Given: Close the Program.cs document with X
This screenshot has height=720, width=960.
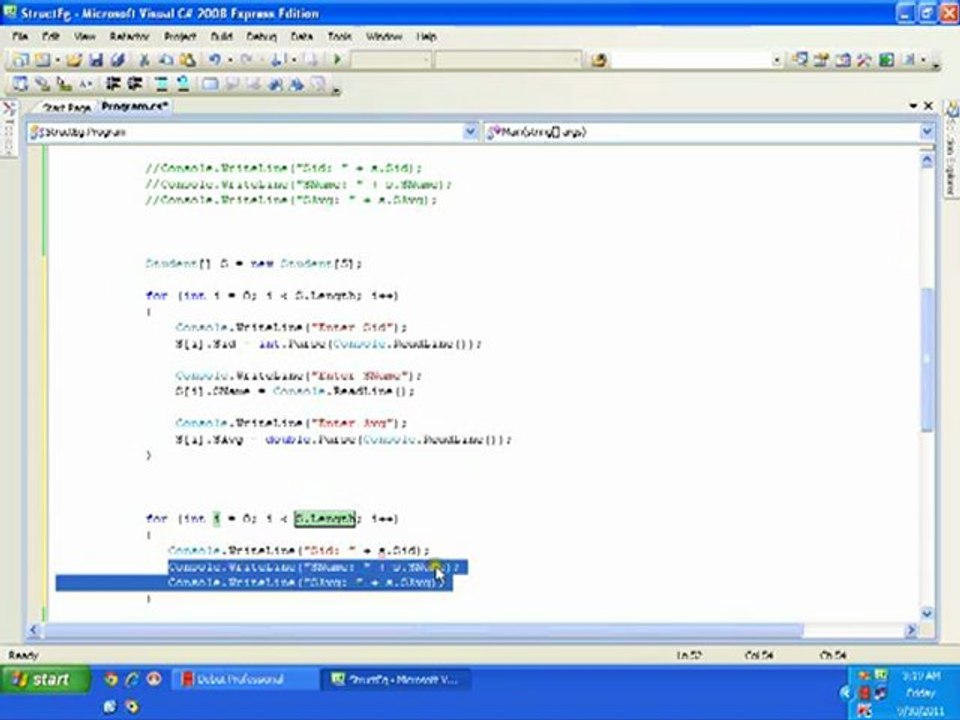Looking at the screenshot, I should pyautogui.click(x=928, y=106).
